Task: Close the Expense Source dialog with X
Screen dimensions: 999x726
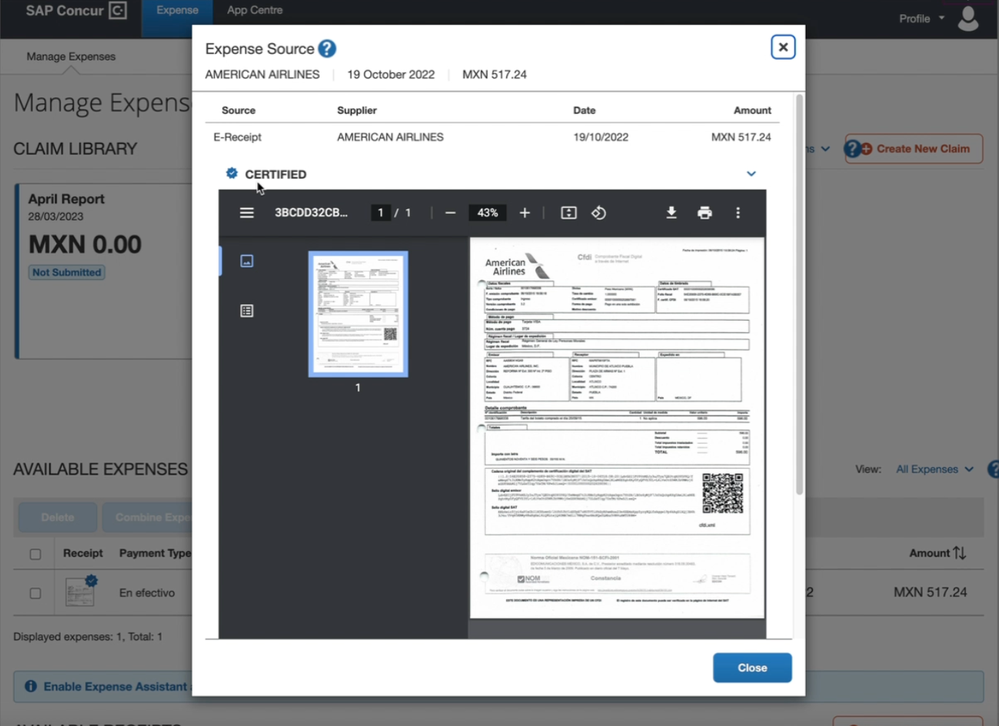Action: point(783,47)
